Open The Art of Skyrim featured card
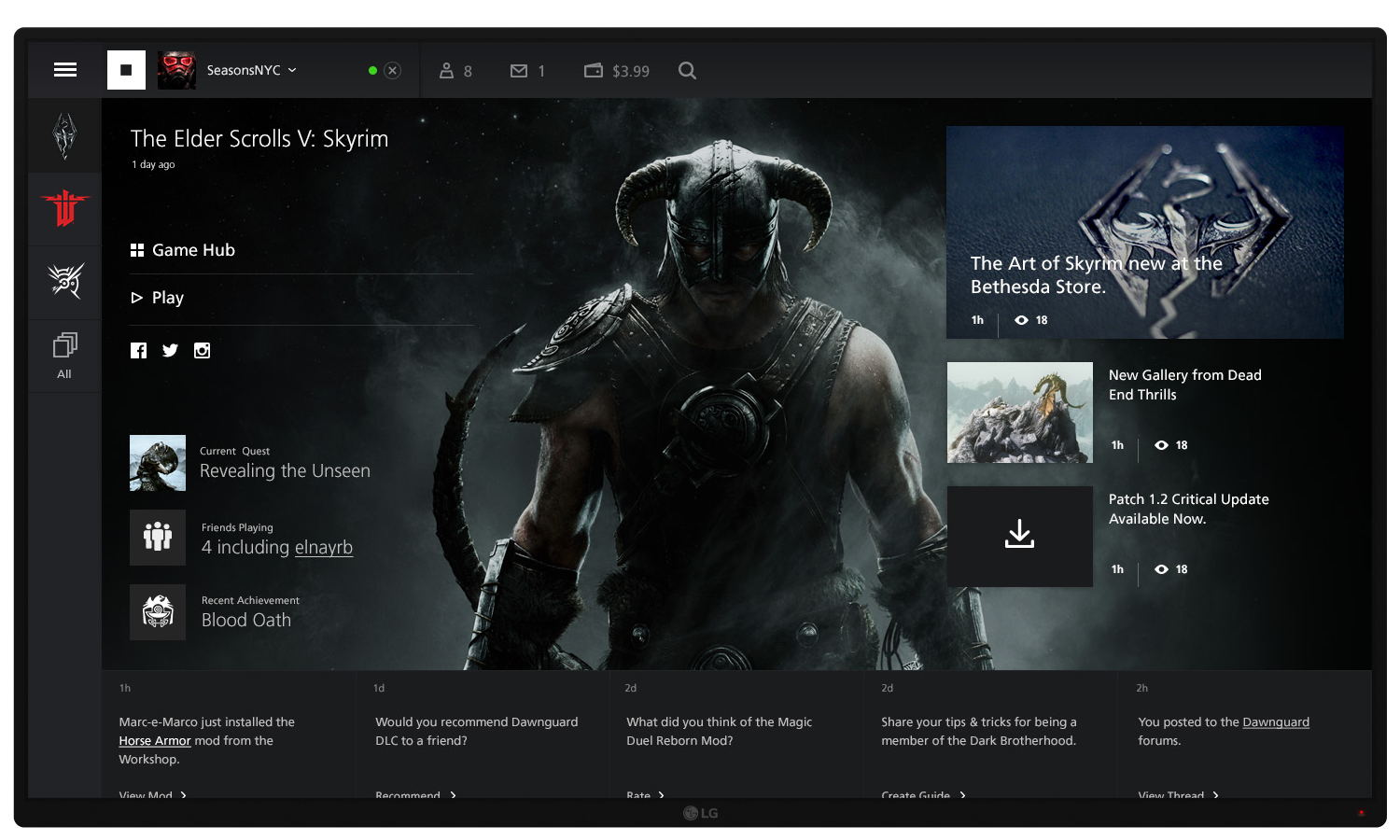 [x=1145, y=232]
